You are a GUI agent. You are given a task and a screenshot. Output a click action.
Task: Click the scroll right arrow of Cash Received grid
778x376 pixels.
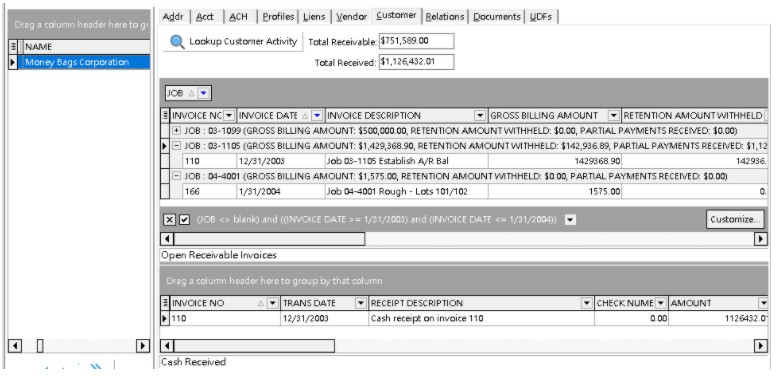coord(761,346)
